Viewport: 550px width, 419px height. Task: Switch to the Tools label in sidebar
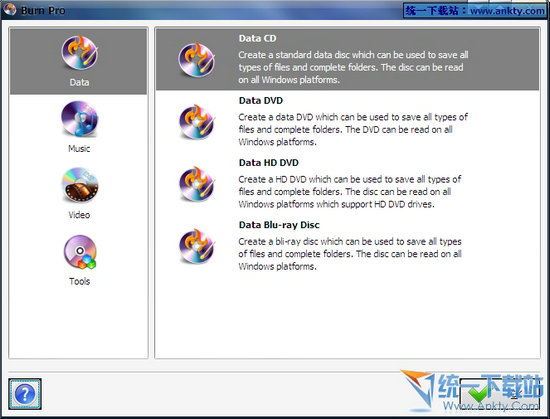click(x=80, y=281)
